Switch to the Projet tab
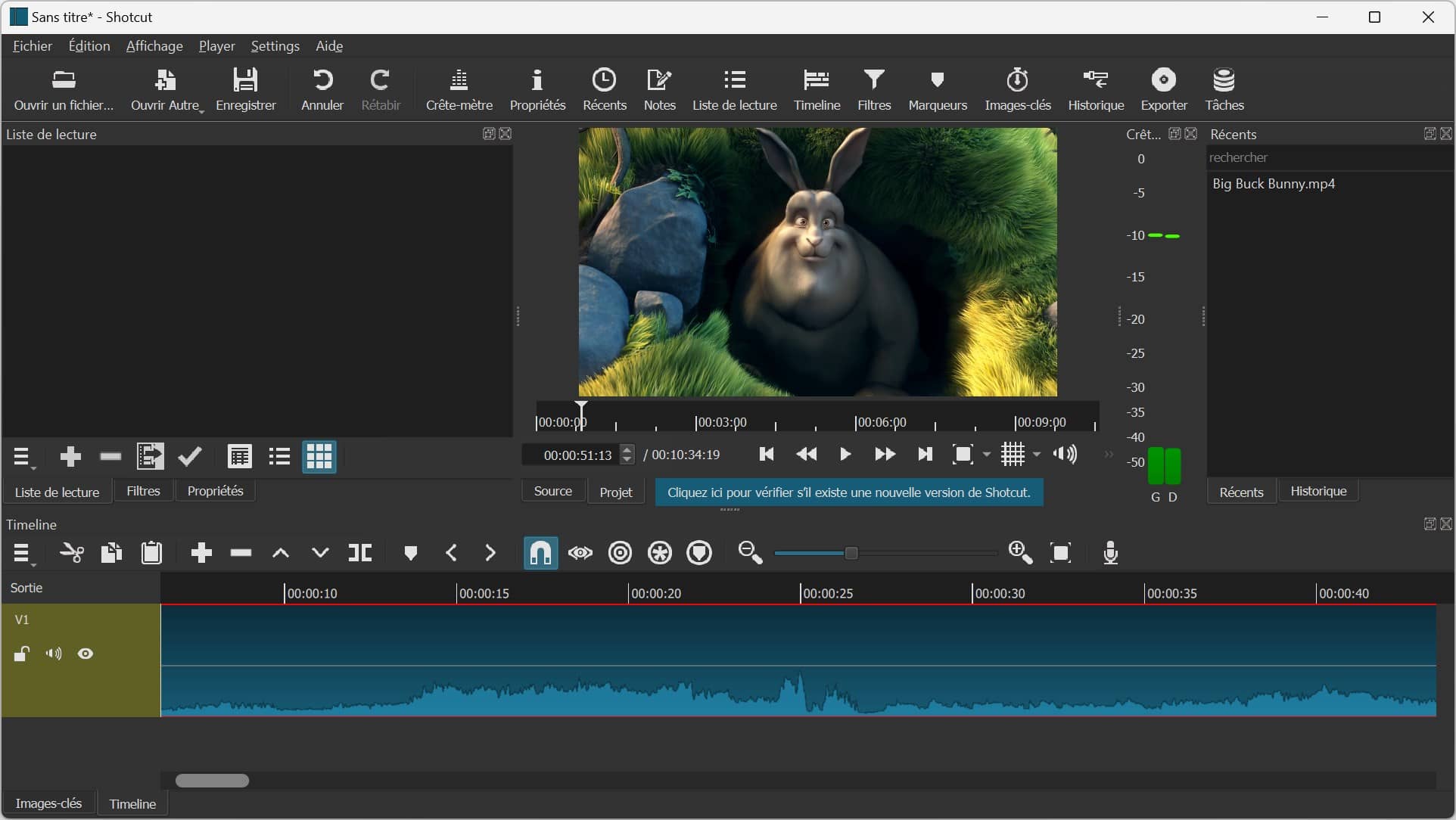This screenshot has height=820, width=1456. point(615,491)
